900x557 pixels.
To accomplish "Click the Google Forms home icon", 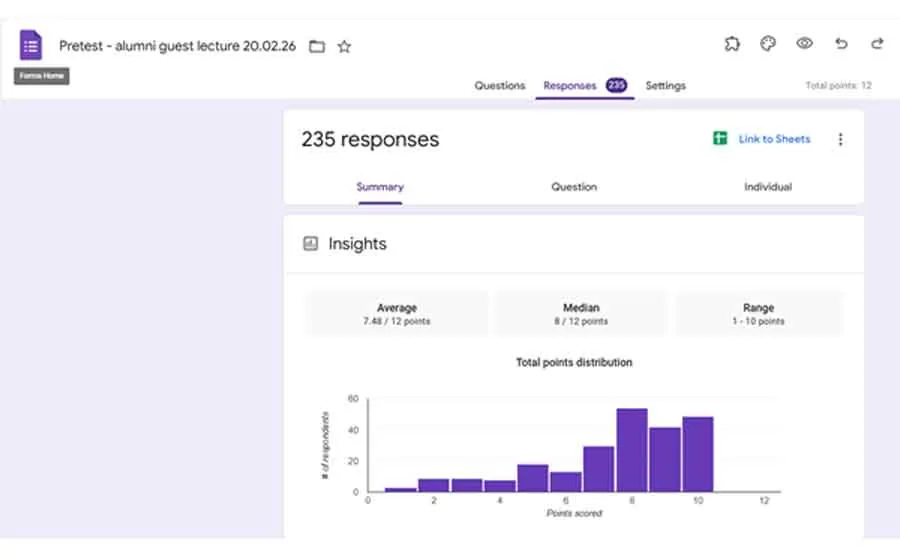I will pyautogui.click(x=31, y=45).
